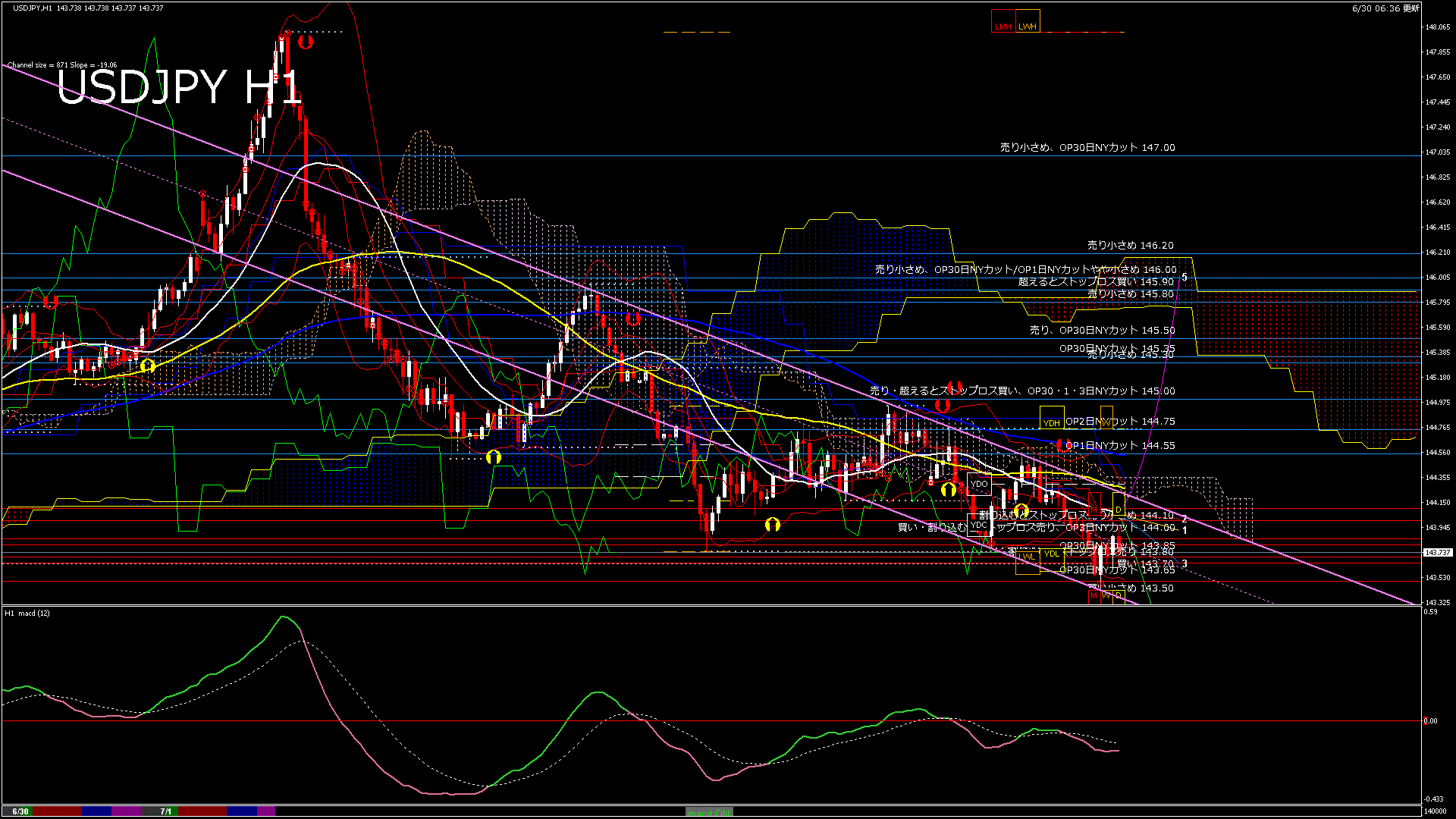Click the LWH marker box
This screenshot has height=819, width=1456.
point(1028,21)
